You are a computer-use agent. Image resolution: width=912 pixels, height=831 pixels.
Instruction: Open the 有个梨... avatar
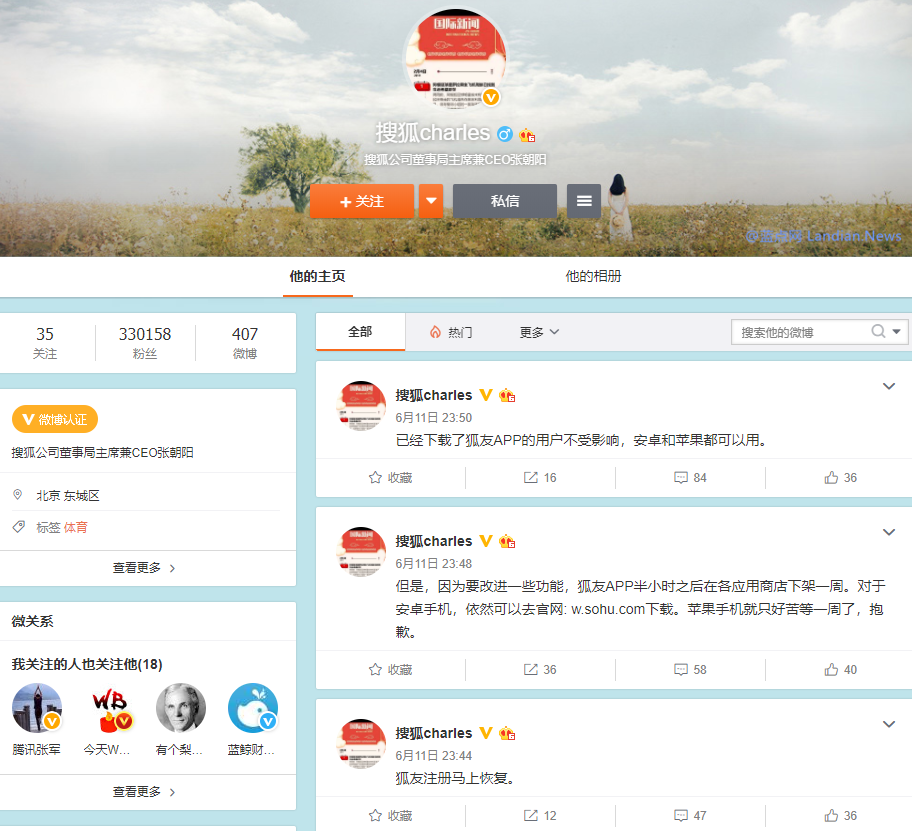click(181, 708)
